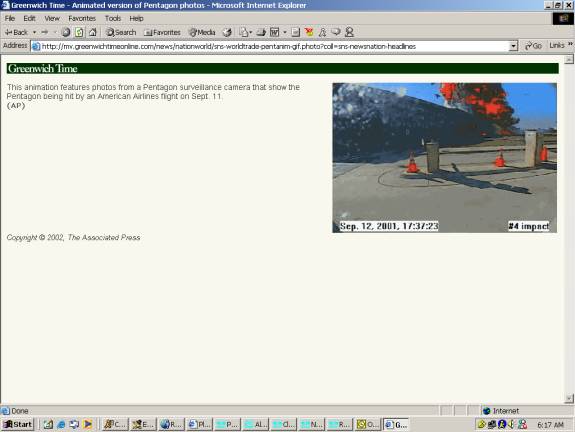Click the messenger people tray icon
This screenshot has width=575, height=432.
523,424
